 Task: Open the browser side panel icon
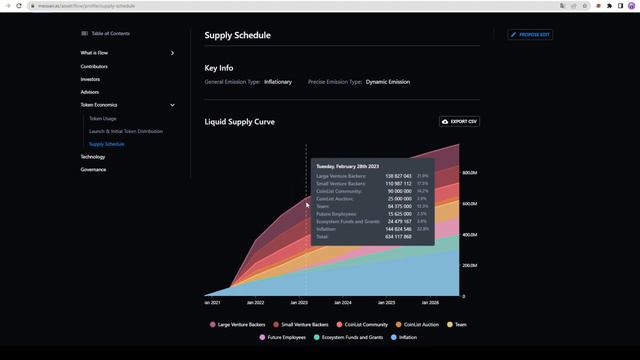620,6
